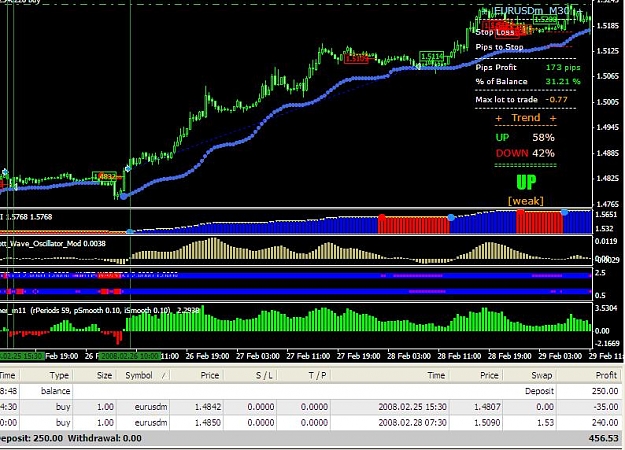
Task: Click the 456.53 total in summary row
Action: click(603, 438)
